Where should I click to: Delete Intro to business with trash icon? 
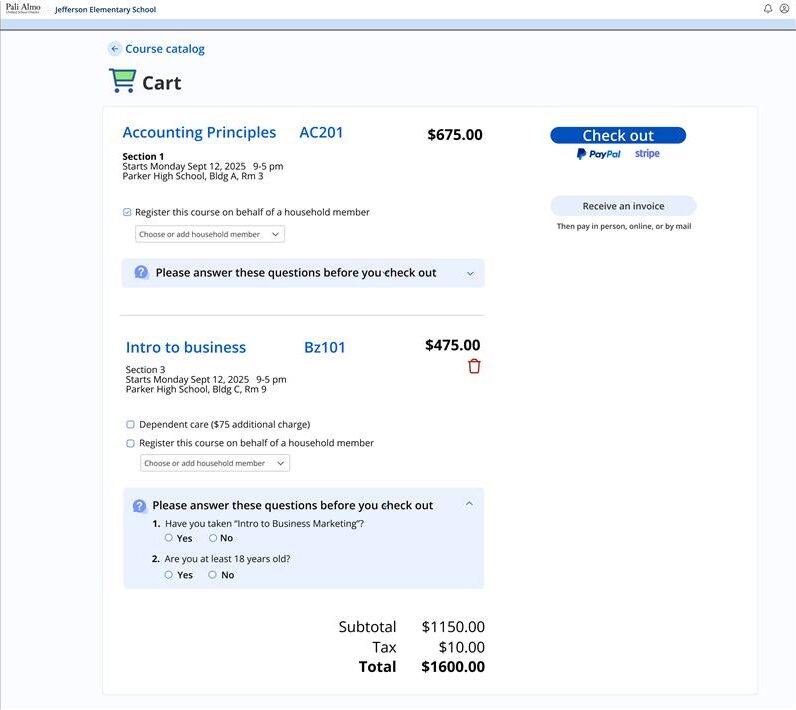[474, 366]
